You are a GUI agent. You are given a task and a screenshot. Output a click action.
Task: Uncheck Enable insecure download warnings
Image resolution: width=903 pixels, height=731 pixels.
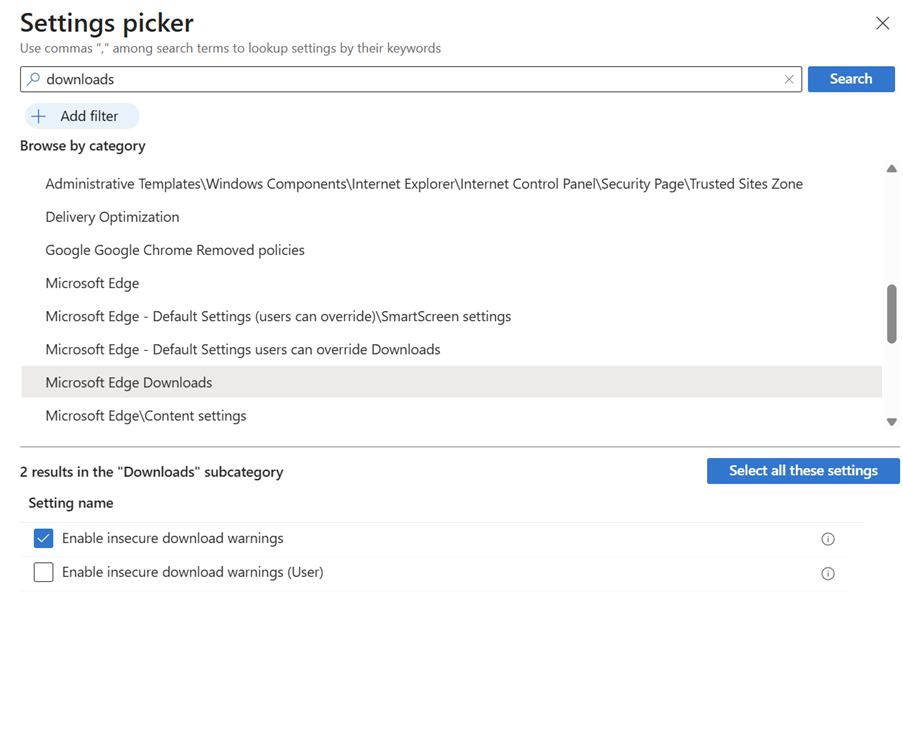tap(43, 539)
